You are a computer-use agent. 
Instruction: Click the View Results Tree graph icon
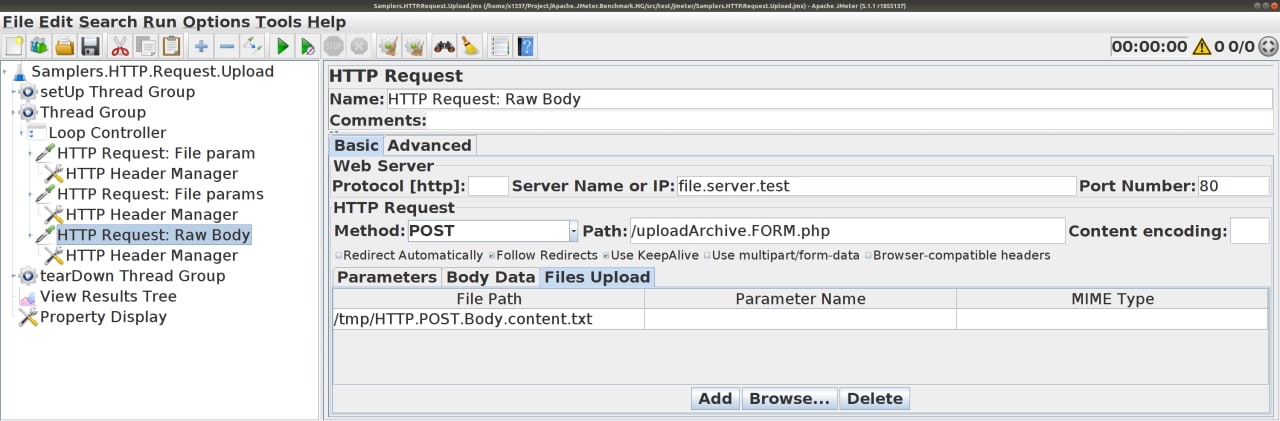click(x=28, y=296)
